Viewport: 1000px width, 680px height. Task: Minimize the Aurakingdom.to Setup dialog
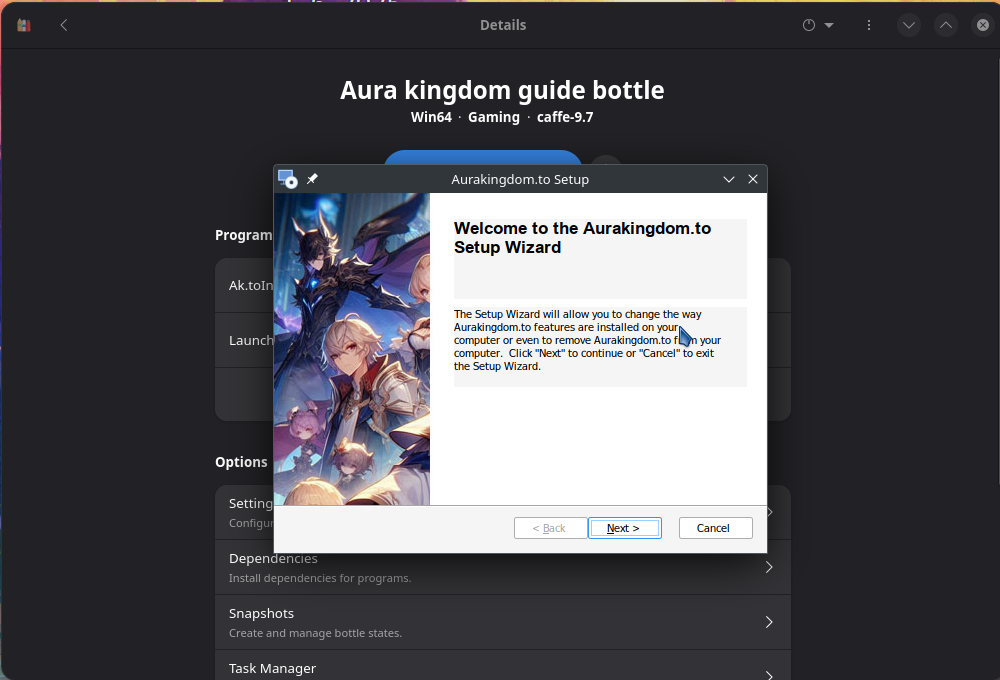click(729, 179)
